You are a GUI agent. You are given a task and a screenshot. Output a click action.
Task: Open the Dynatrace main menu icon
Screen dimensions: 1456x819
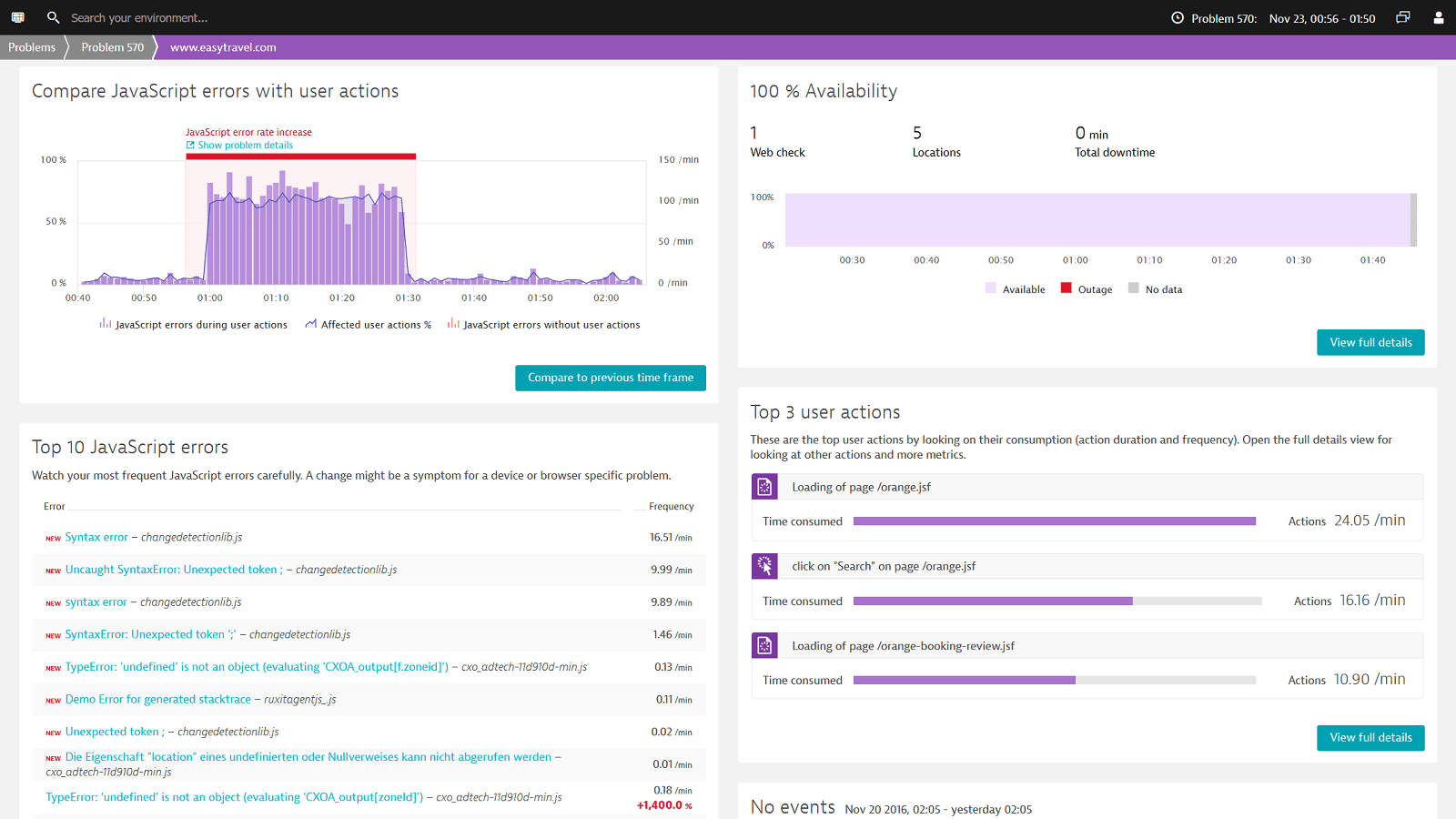point(17,17)
